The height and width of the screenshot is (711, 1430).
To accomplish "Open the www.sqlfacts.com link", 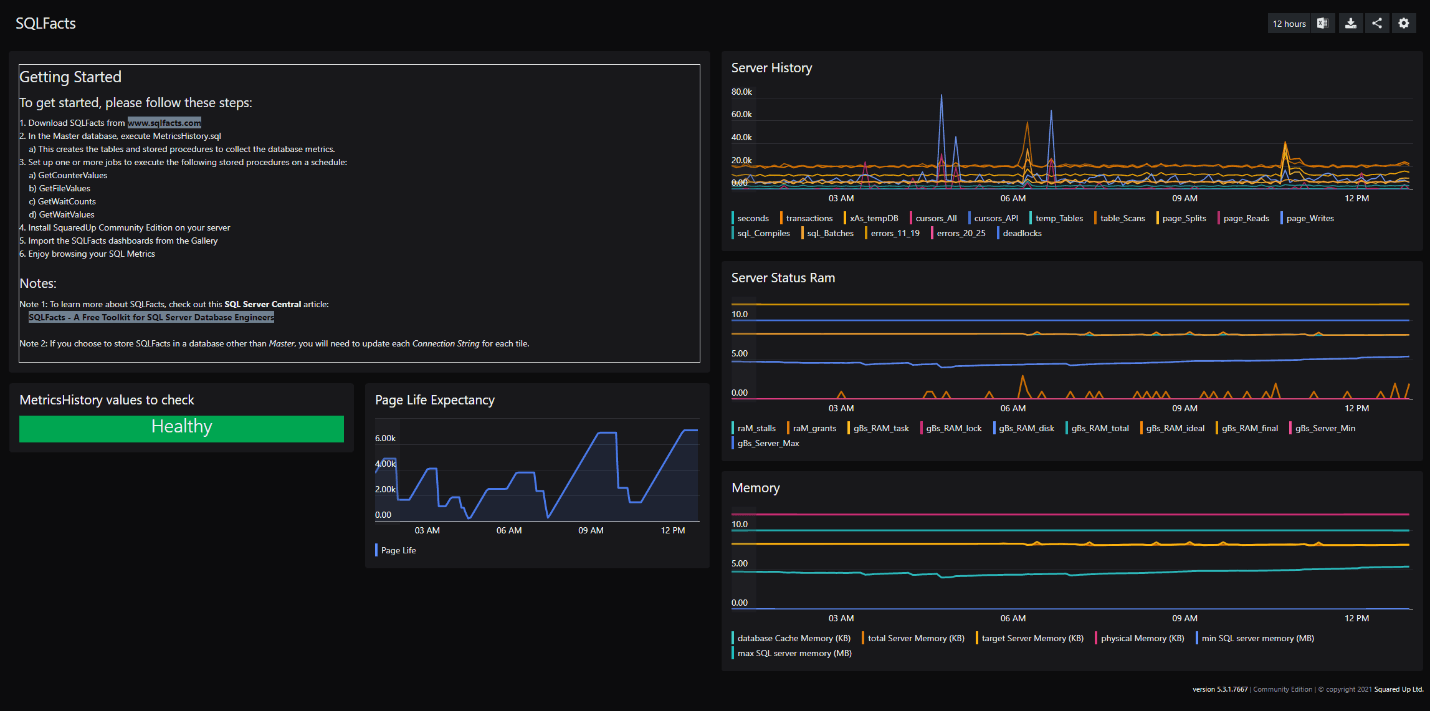I will (x=164, y=123).
